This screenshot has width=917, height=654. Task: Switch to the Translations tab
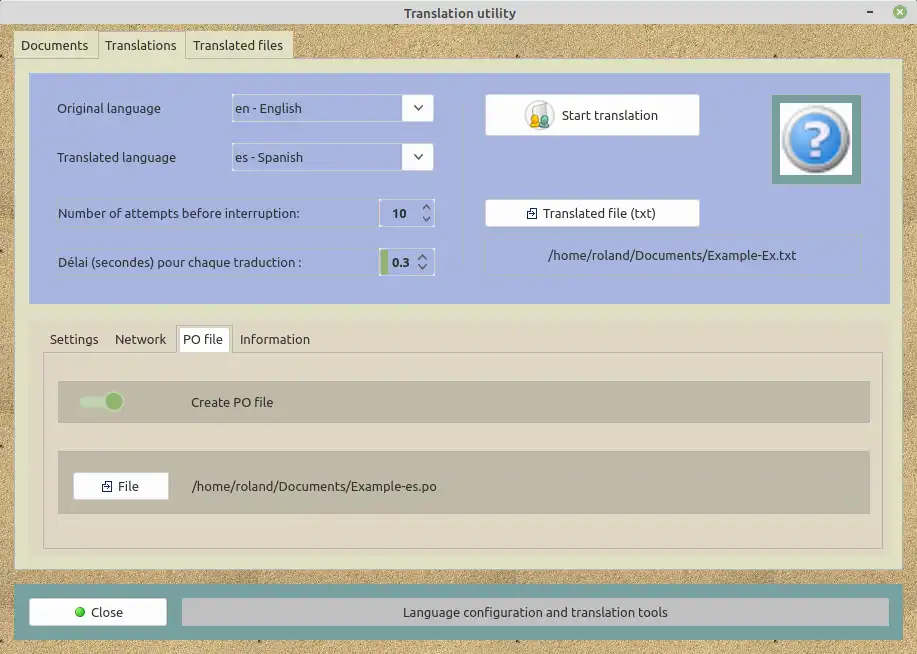(141, 45)
